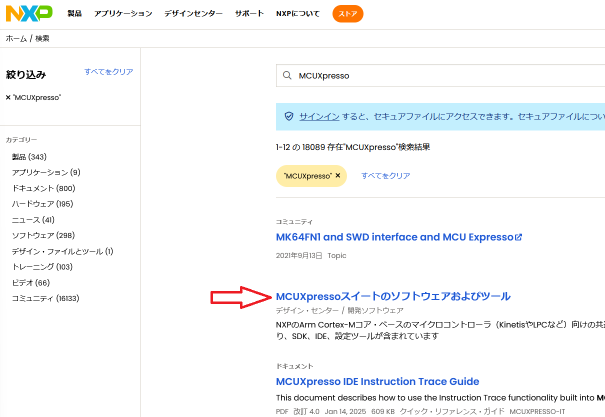Open the サポート menu
The image size is (605, 417).
point(249,14)
